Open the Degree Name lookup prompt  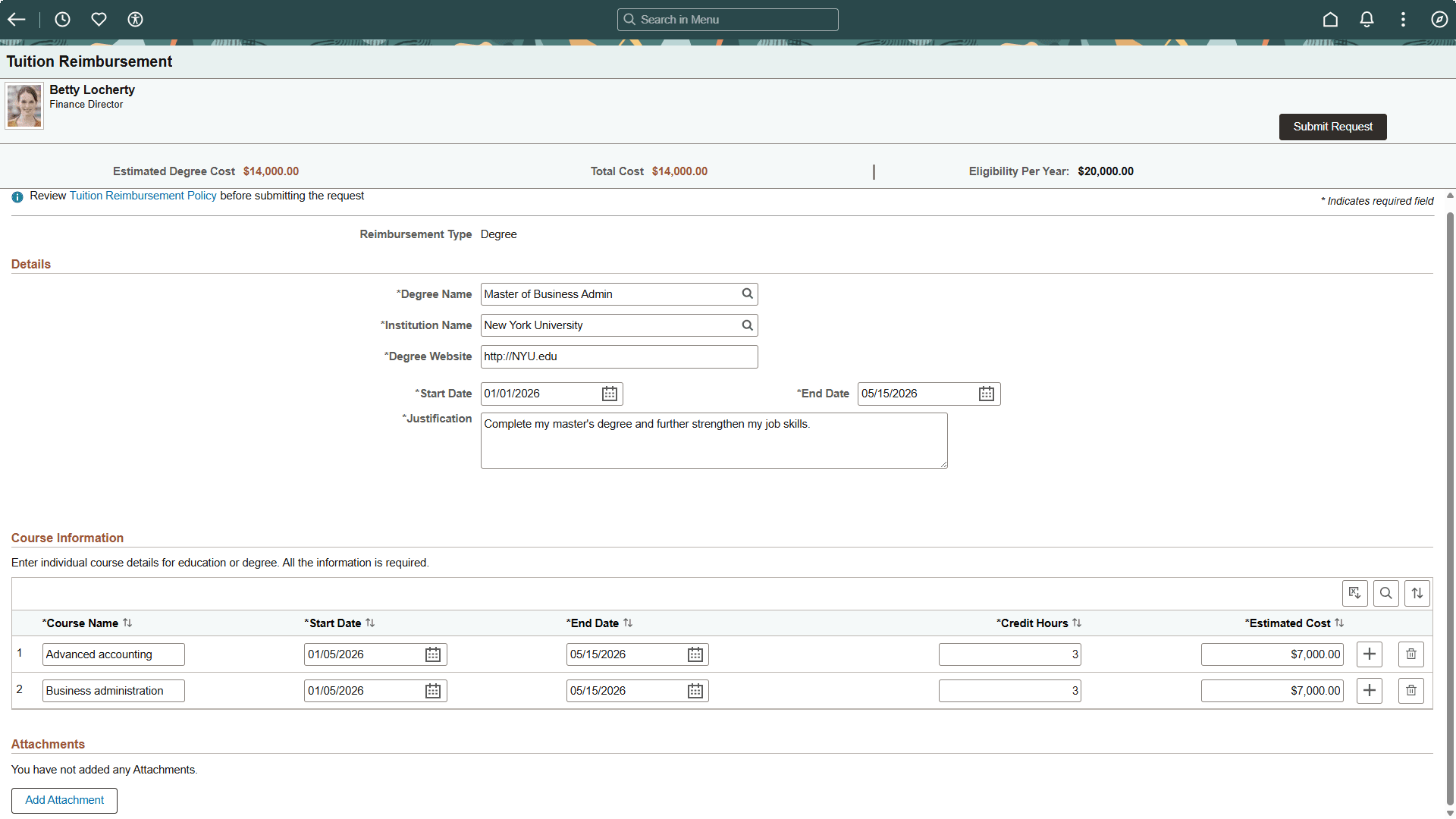[x=747, y=294]
